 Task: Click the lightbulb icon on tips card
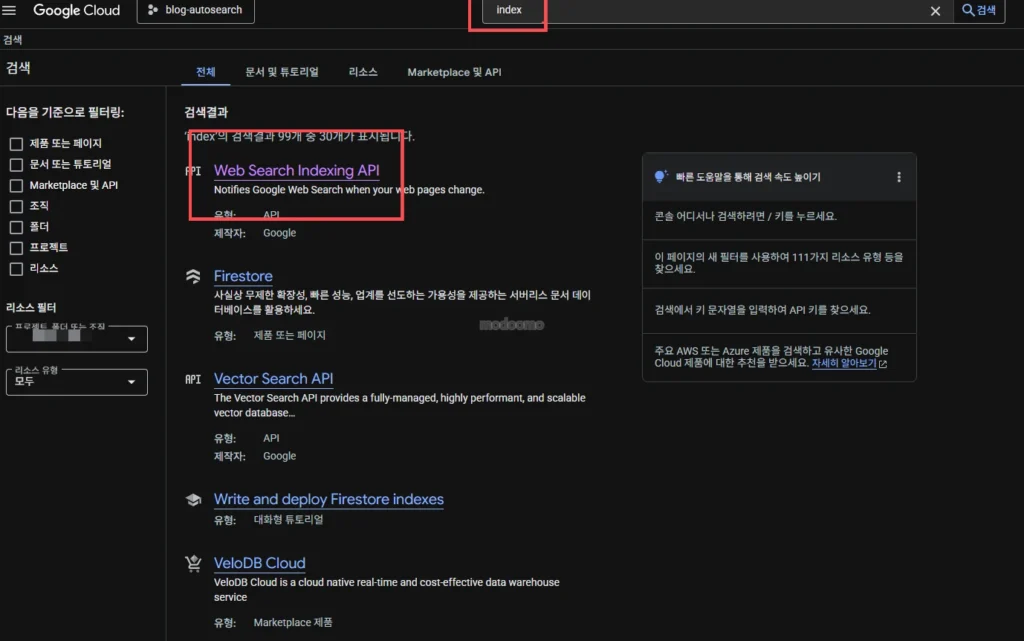point(660,177)
